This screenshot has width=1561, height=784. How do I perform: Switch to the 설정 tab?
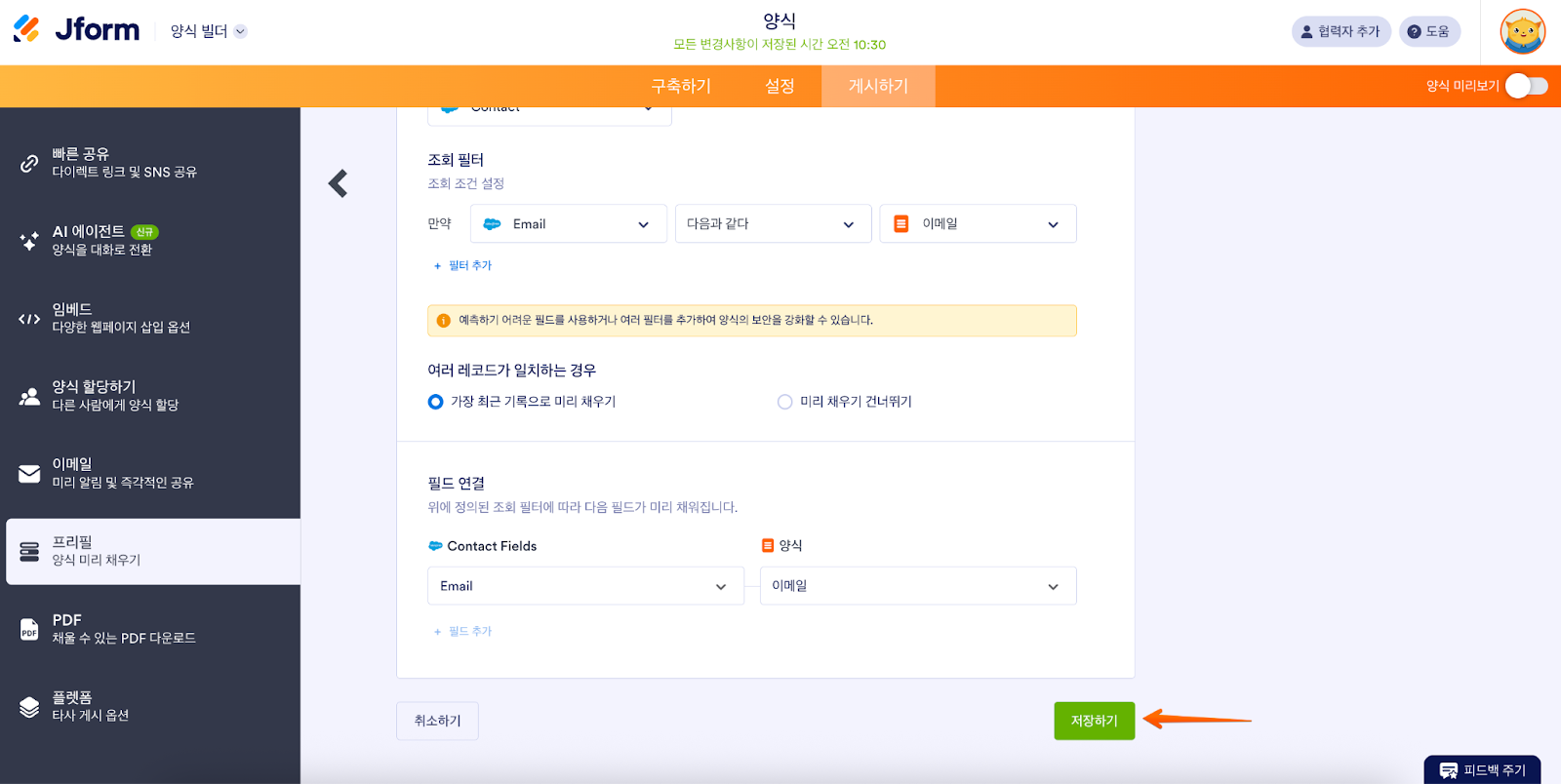pyautogui.click(x=780, y=86)
